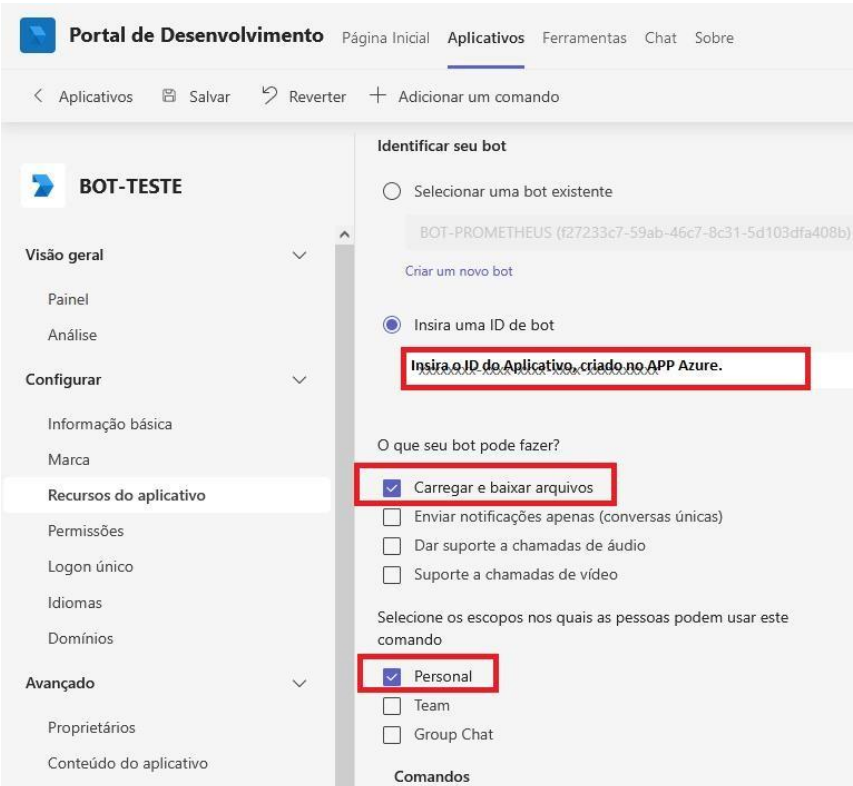Open the Chat menu item

(660, 37)
